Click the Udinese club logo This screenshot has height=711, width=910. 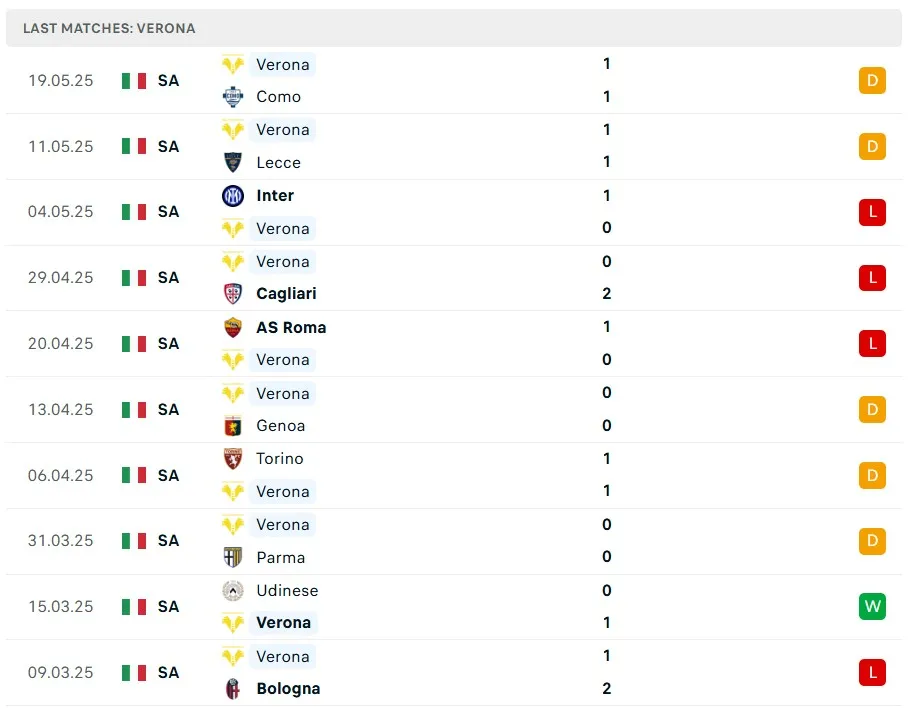click(x=233, y=591)
